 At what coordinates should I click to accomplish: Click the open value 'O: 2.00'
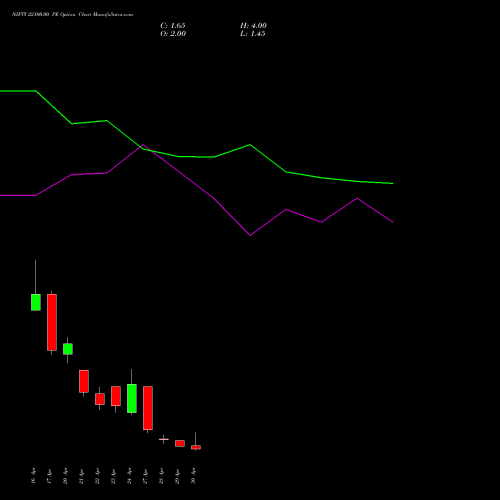click(x=173, y=34)
